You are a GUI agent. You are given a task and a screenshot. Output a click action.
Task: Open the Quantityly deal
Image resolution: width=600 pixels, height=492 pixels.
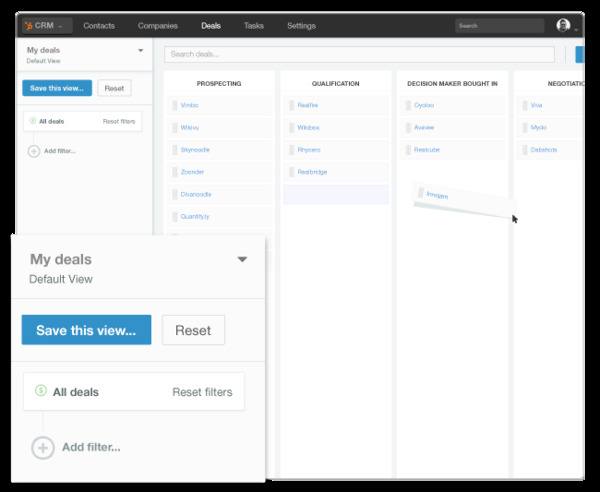point(195,217)
